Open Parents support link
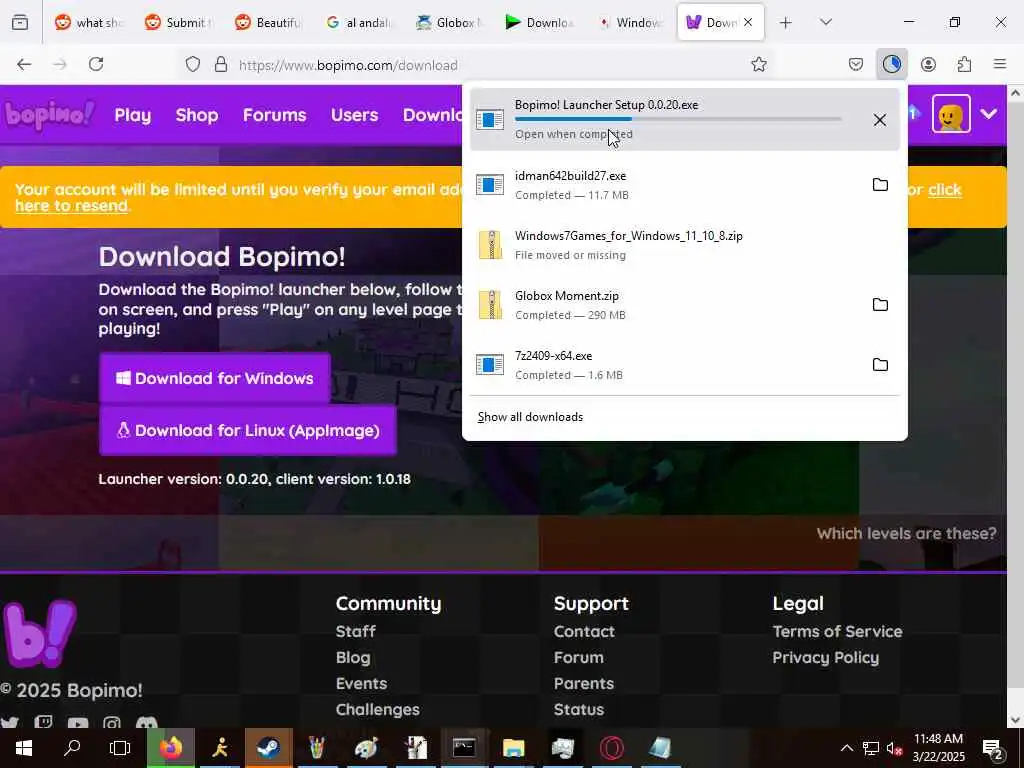 [584, 684]
